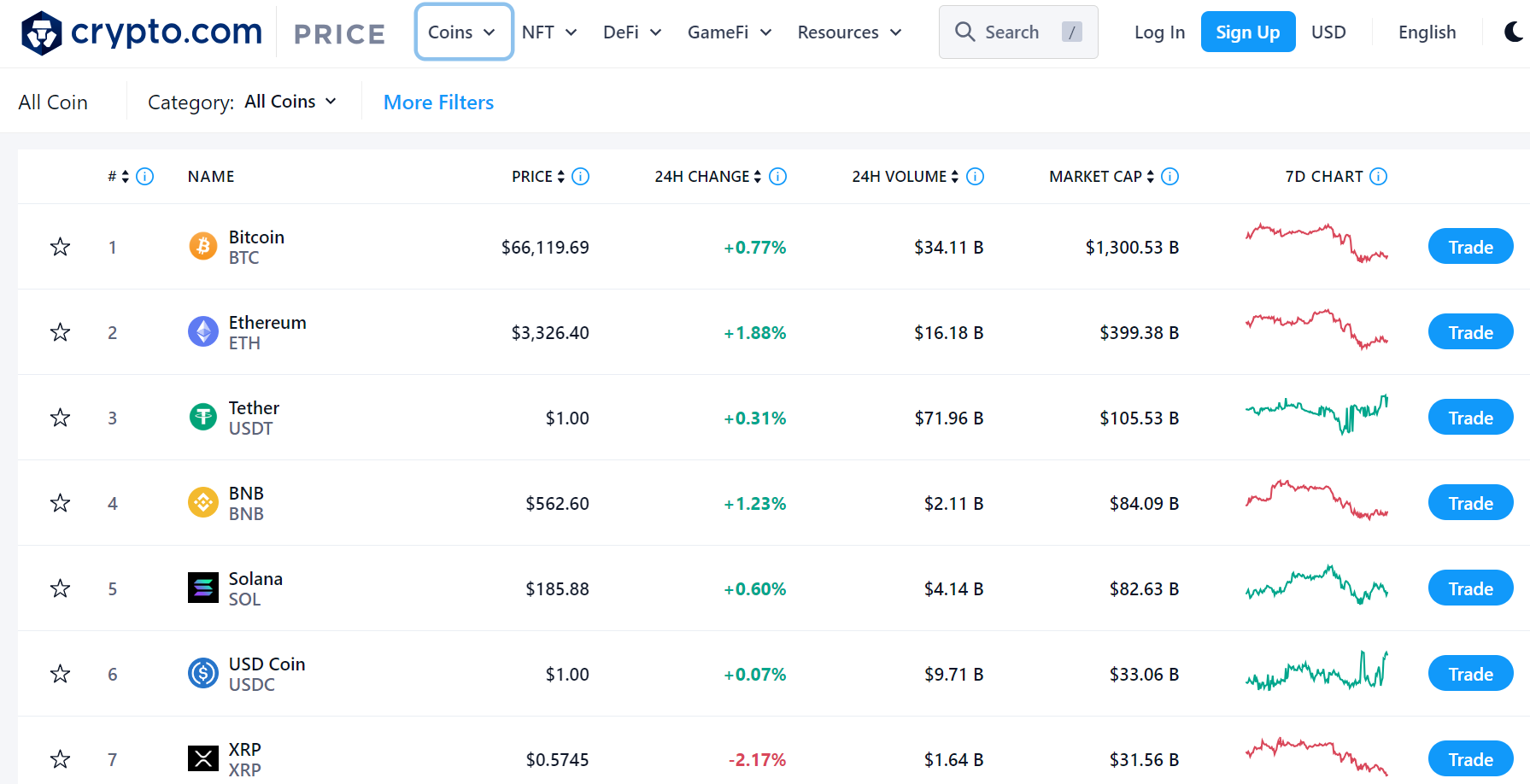This screenshot has width=1530, height=784.
Task: Open the Ethereum name link
Action: [x=267, y=323]
